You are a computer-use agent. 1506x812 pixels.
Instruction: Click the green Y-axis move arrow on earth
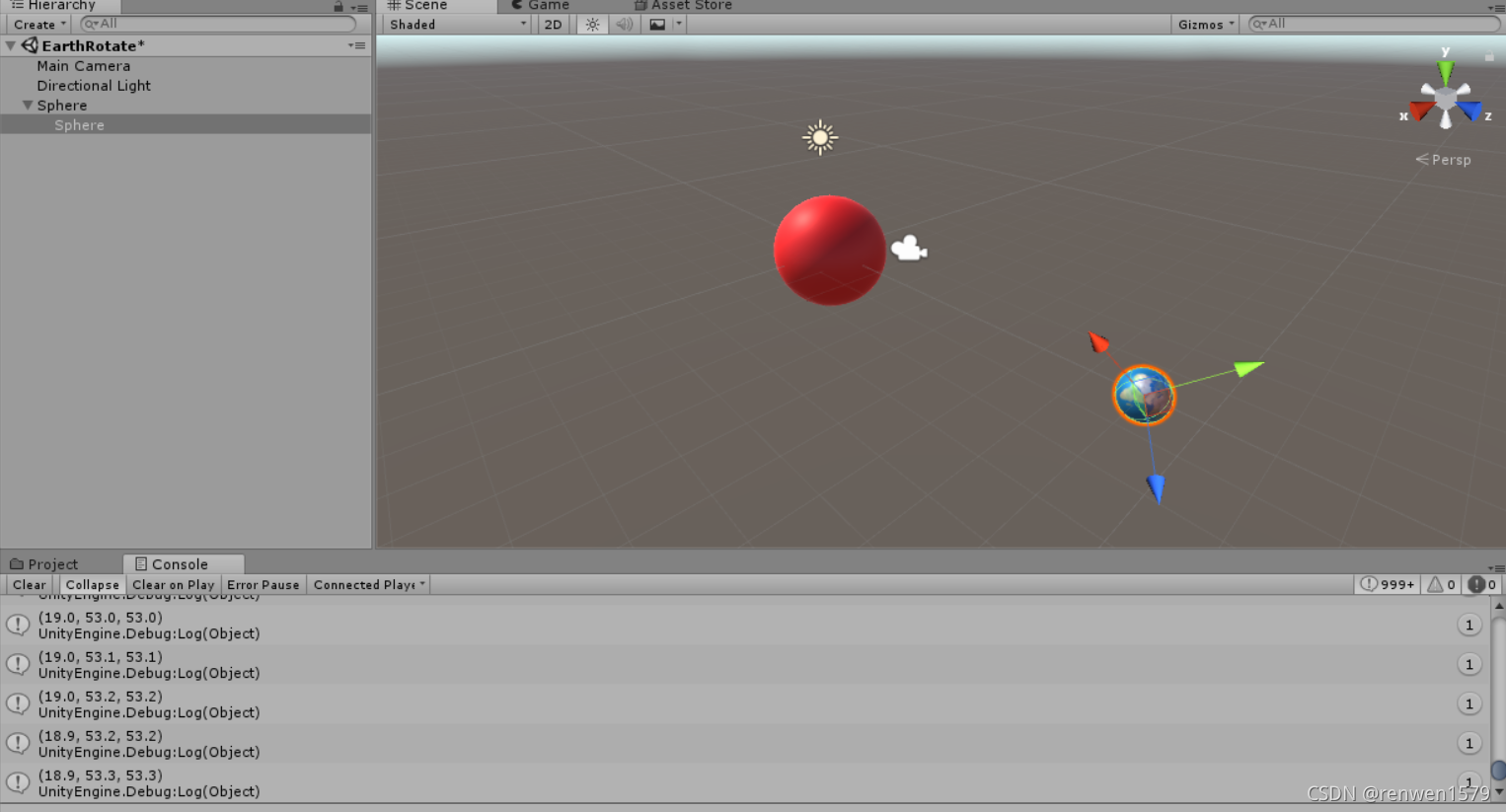click(x=1248, y=369)
